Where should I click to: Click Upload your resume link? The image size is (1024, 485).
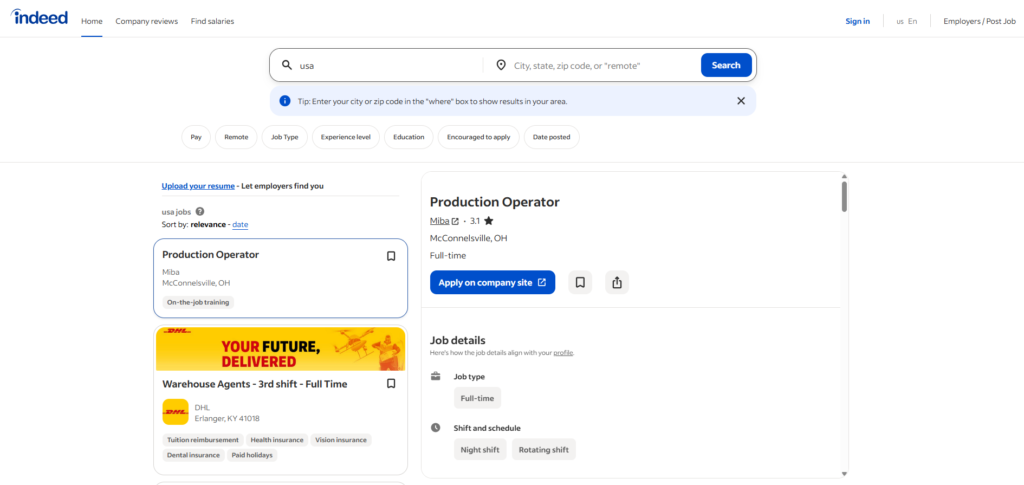(198, 186)
